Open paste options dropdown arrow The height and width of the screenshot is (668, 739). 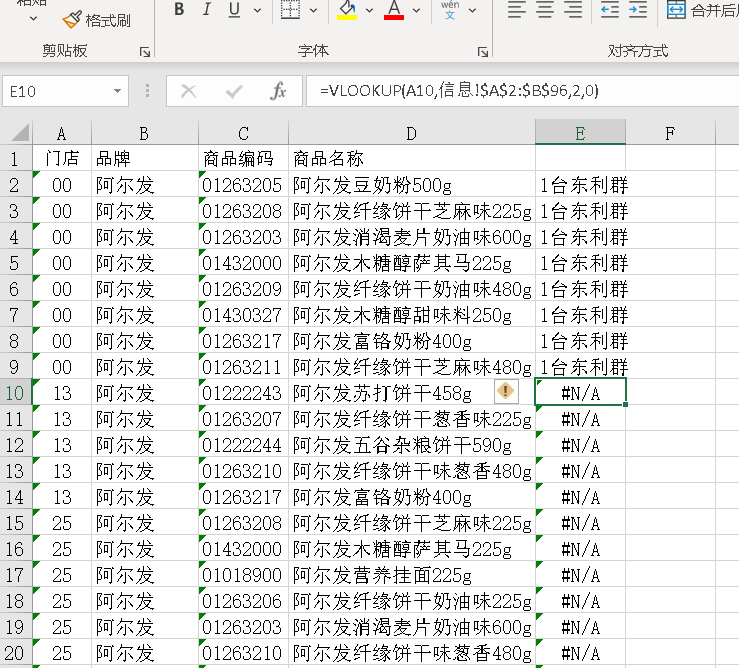click(x=33, y=19)
